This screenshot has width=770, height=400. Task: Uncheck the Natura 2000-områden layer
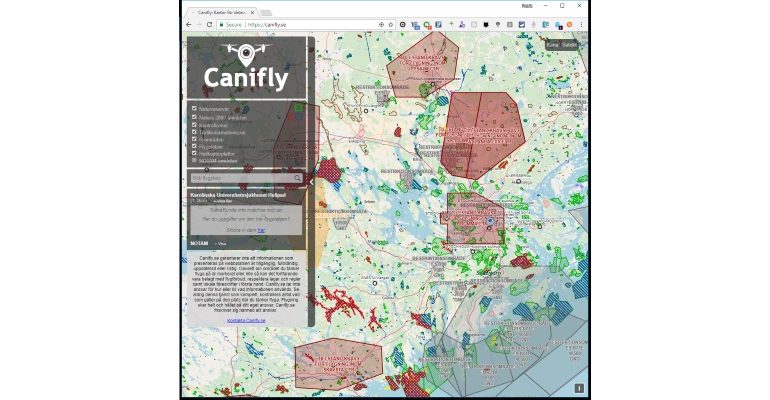coord(194,117)
